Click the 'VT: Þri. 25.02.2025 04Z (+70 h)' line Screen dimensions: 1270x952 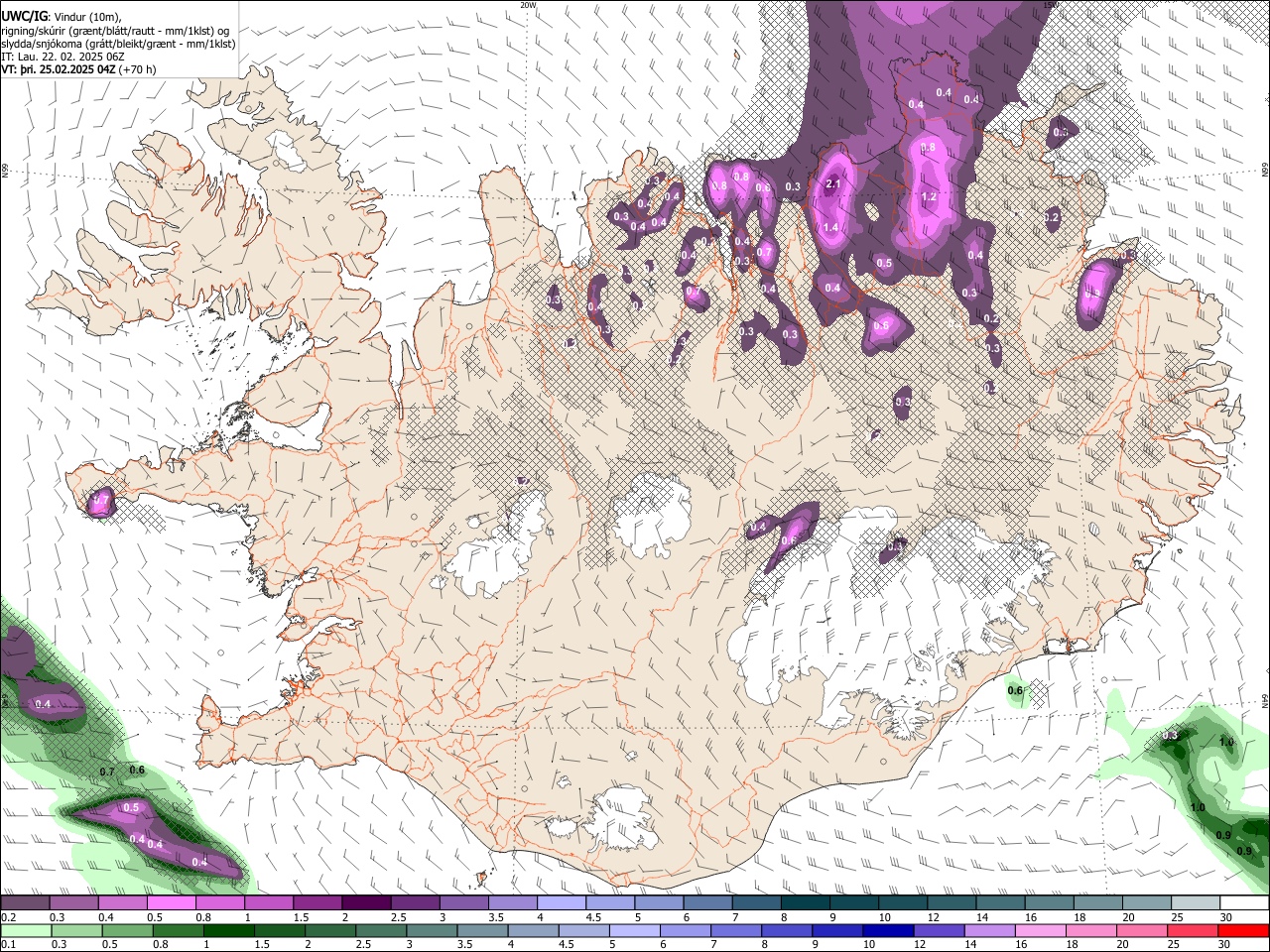78,70
